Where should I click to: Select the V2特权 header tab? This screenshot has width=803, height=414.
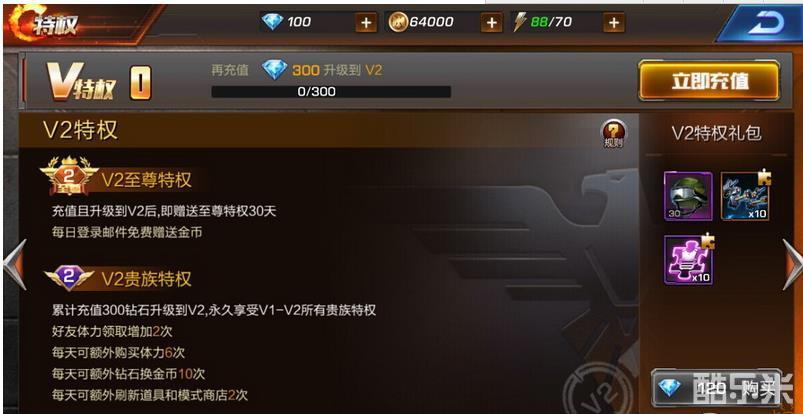pyautogui.click(x=80, y=130)
